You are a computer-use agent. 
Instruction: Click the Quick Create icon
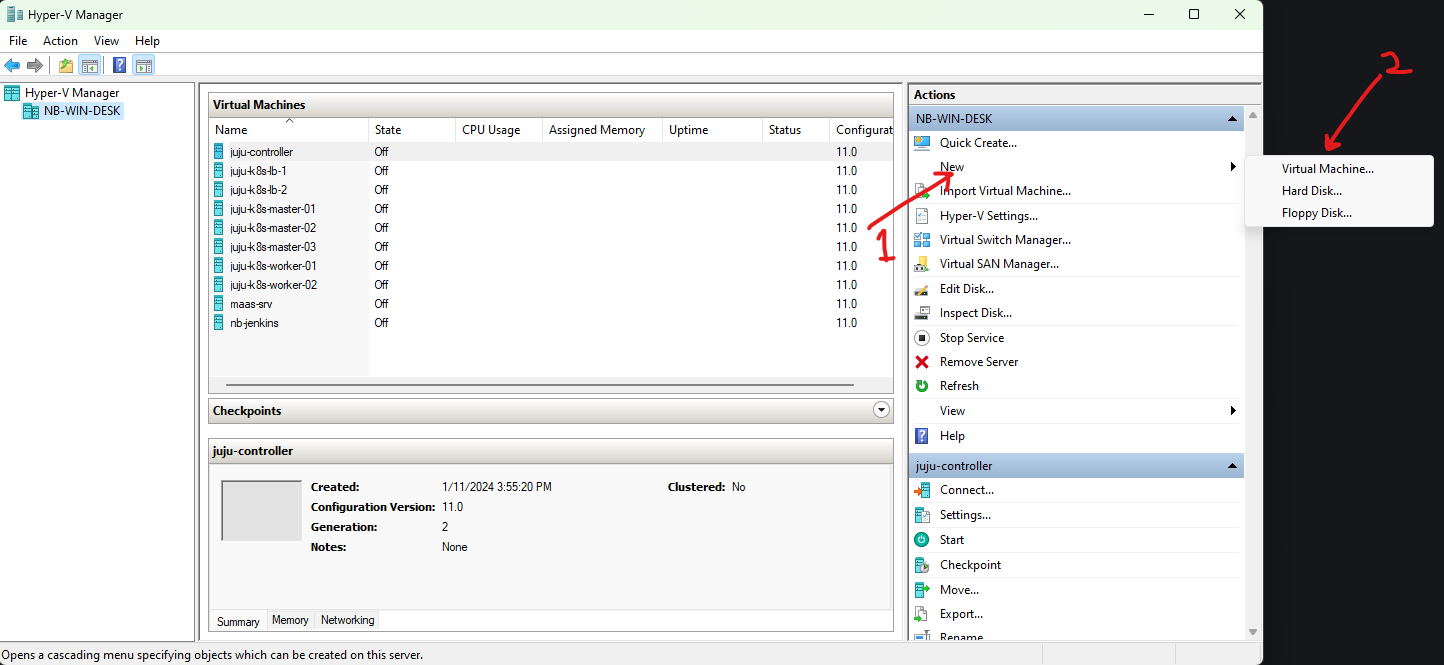(922, 143)
